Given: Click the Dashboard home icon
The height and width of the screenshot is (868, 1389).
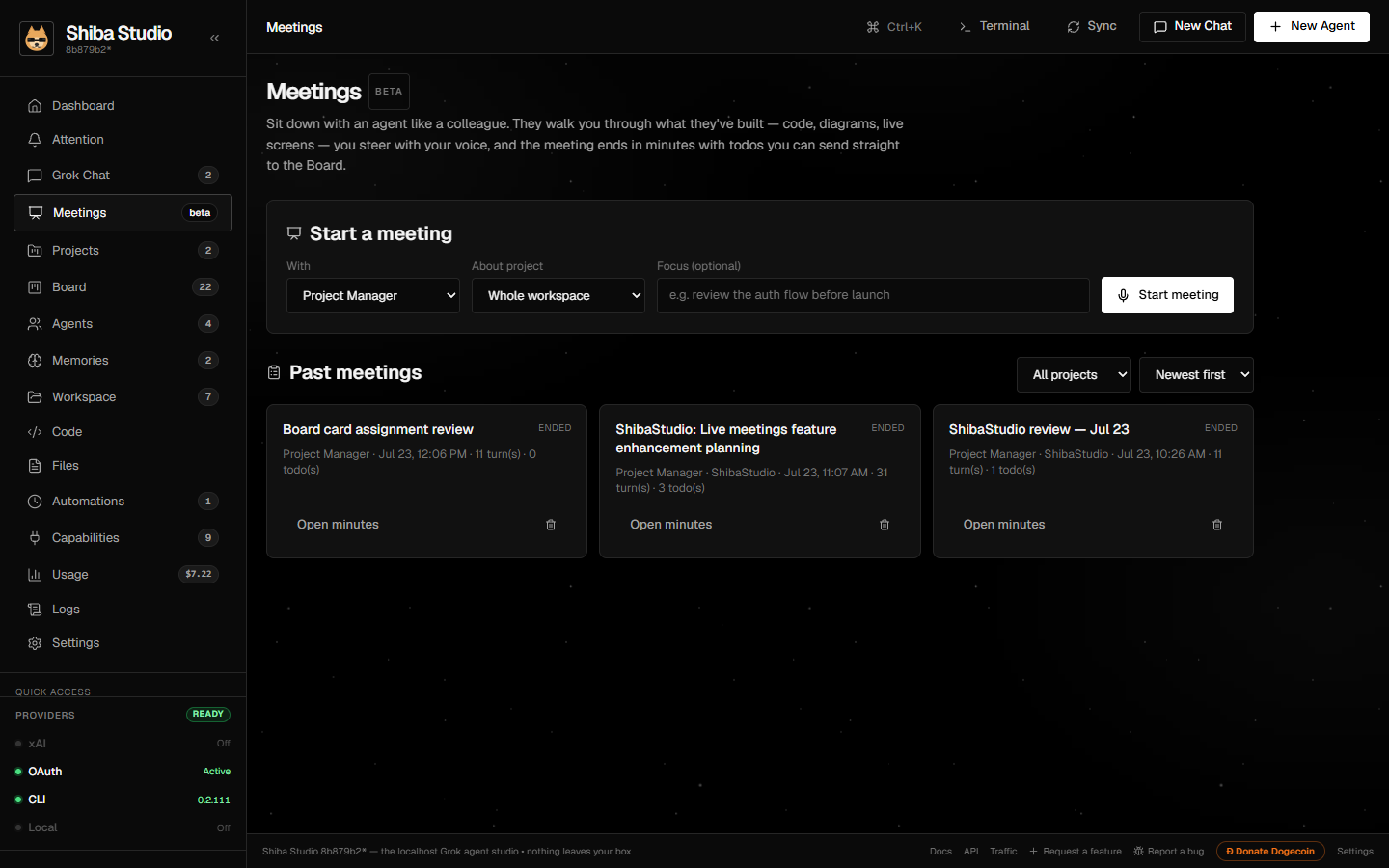Looking at the screenshot, I should tap(35, 106).
